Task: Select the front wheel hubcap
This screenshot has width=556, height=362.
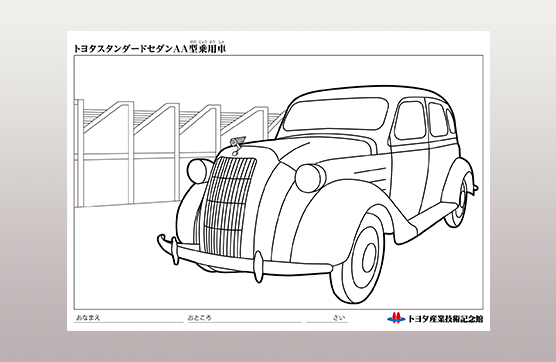Action: point(369,253)
